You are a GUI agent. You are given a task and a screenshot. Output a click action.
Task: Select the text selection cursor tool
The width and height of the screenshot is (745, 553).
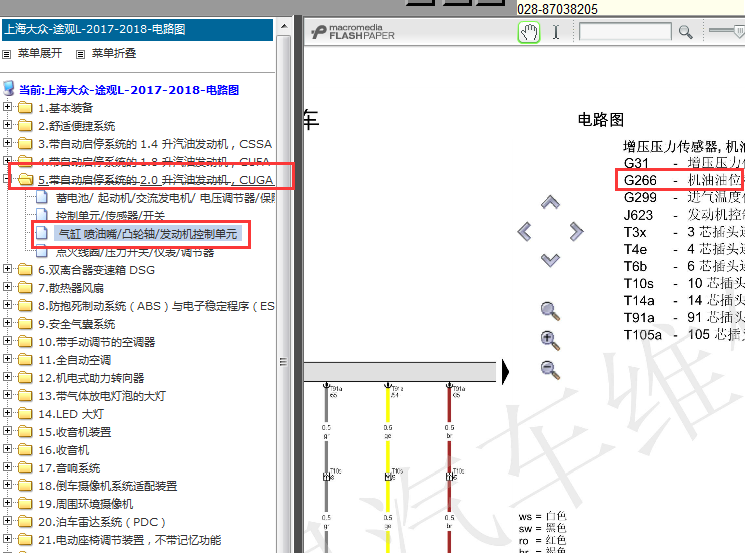pos(556,32)
